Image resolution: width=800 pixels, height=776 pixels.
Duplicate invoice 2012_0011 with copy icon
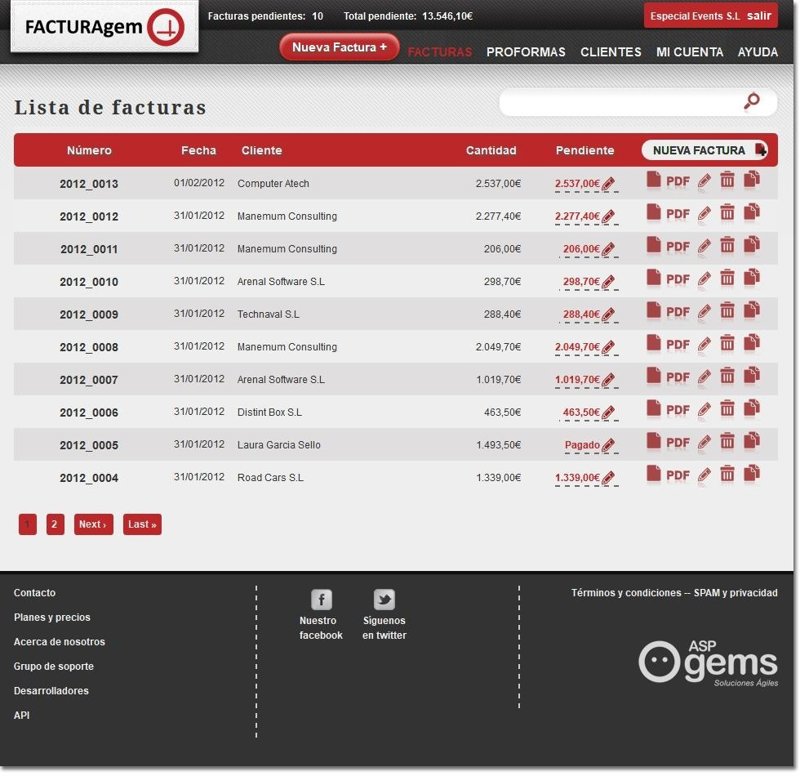pos(752,246)
